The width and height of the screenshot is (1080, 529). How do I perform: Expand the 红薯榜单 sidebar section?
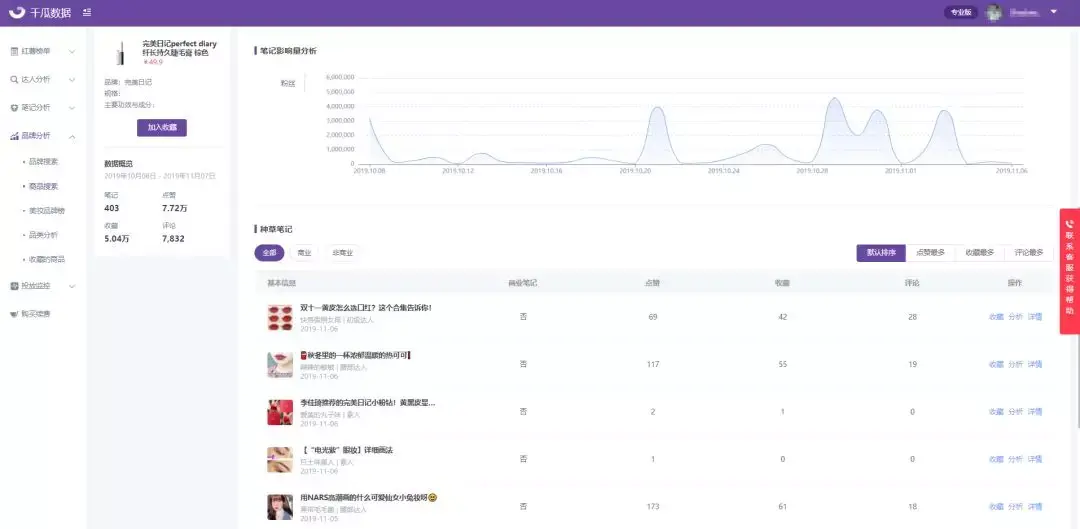tap(72, 51)
